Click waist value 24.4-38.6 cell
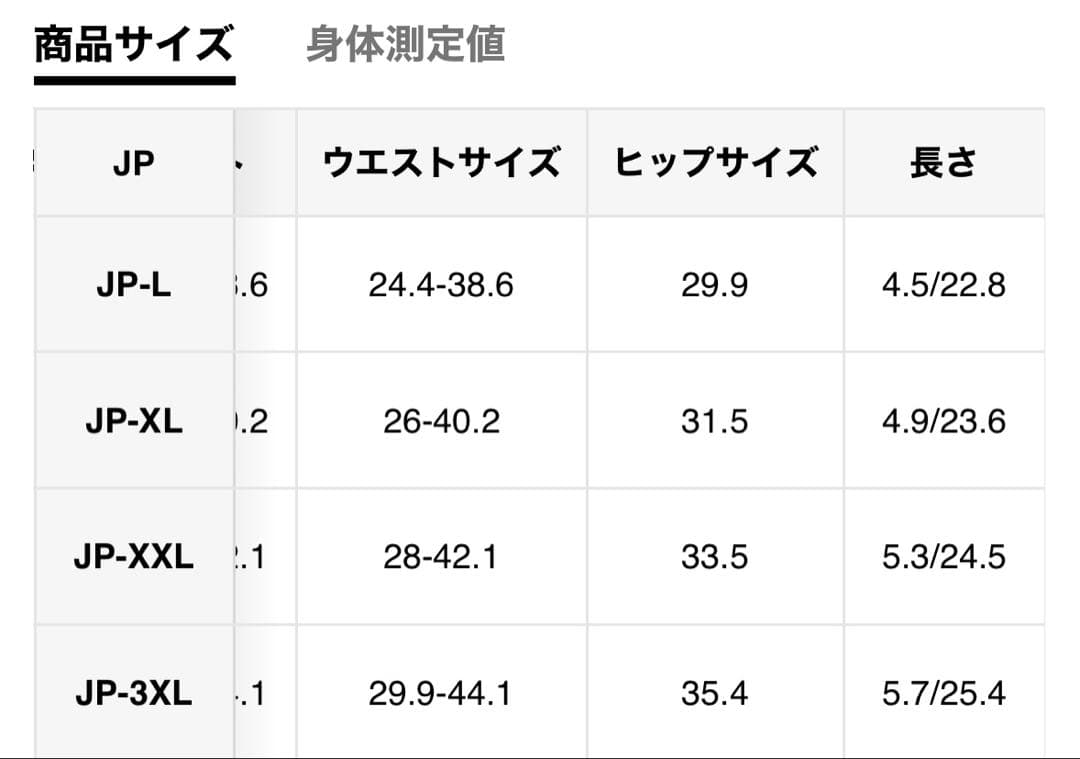The height and width of the screenshot is (759, 1080). (x=442, y=284)
